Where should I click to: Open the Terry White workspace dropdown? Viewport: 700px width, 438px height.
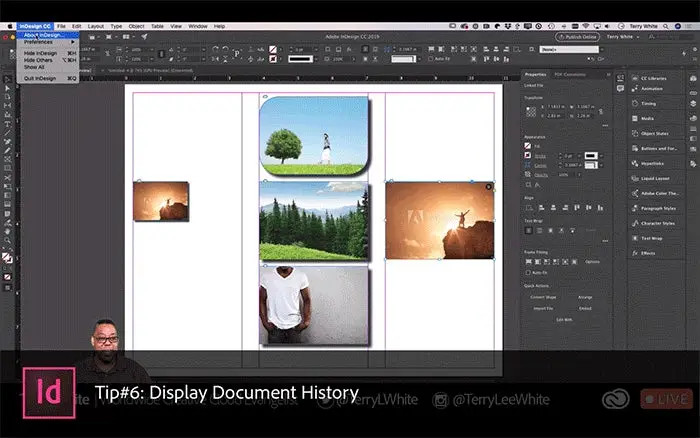coord(626,36)
